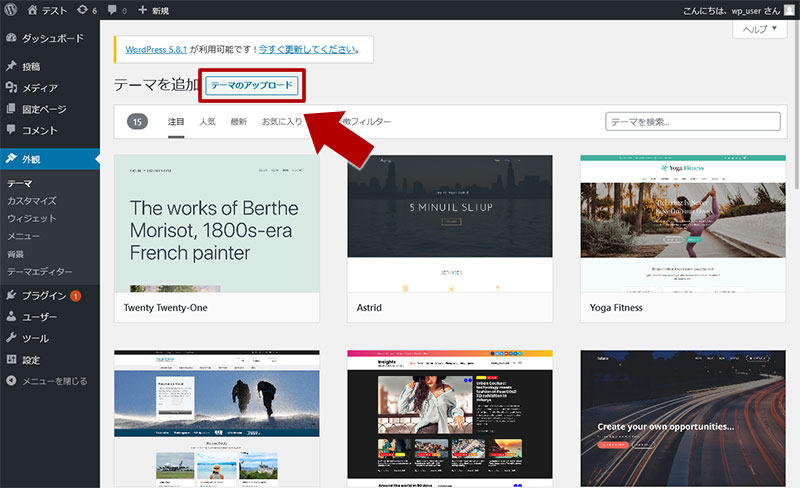Click the コメント sidebar bubble icon
Screen dimensions: 800x488
[x=11, y=130]
